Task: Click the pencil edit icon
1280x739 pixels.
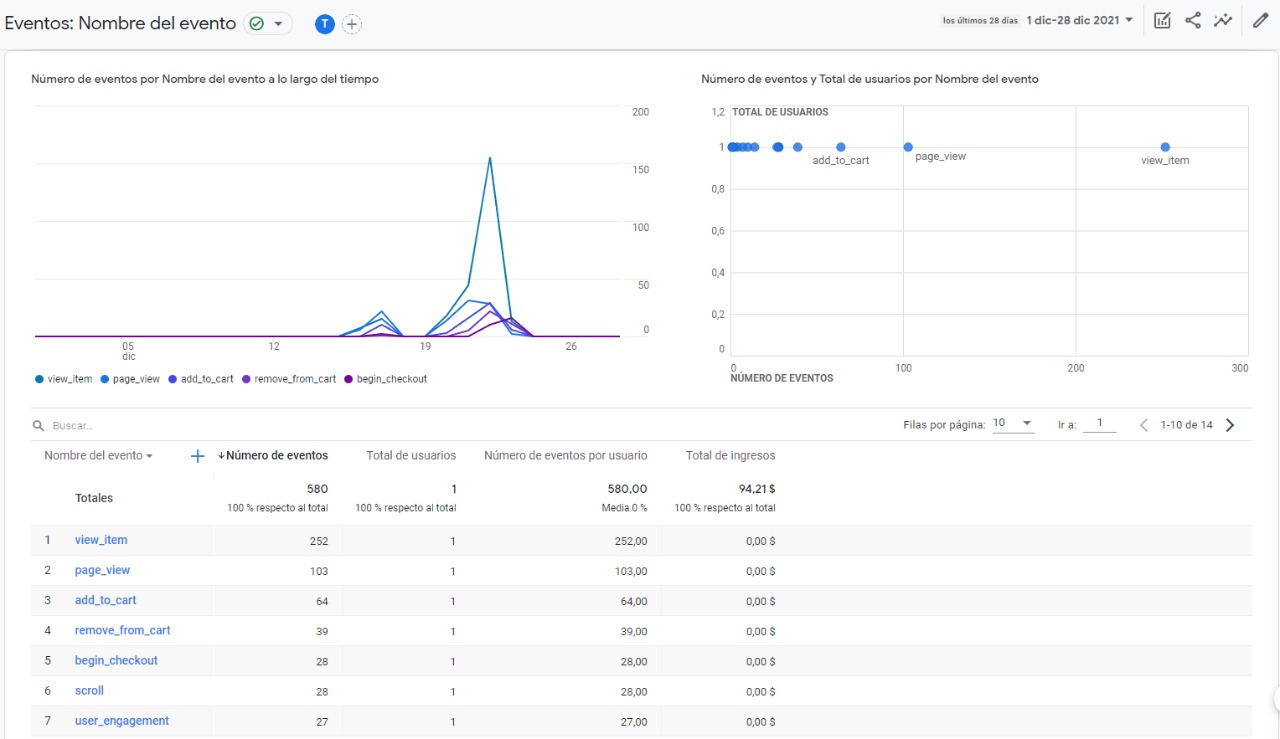Action: tap(1260, 20)
